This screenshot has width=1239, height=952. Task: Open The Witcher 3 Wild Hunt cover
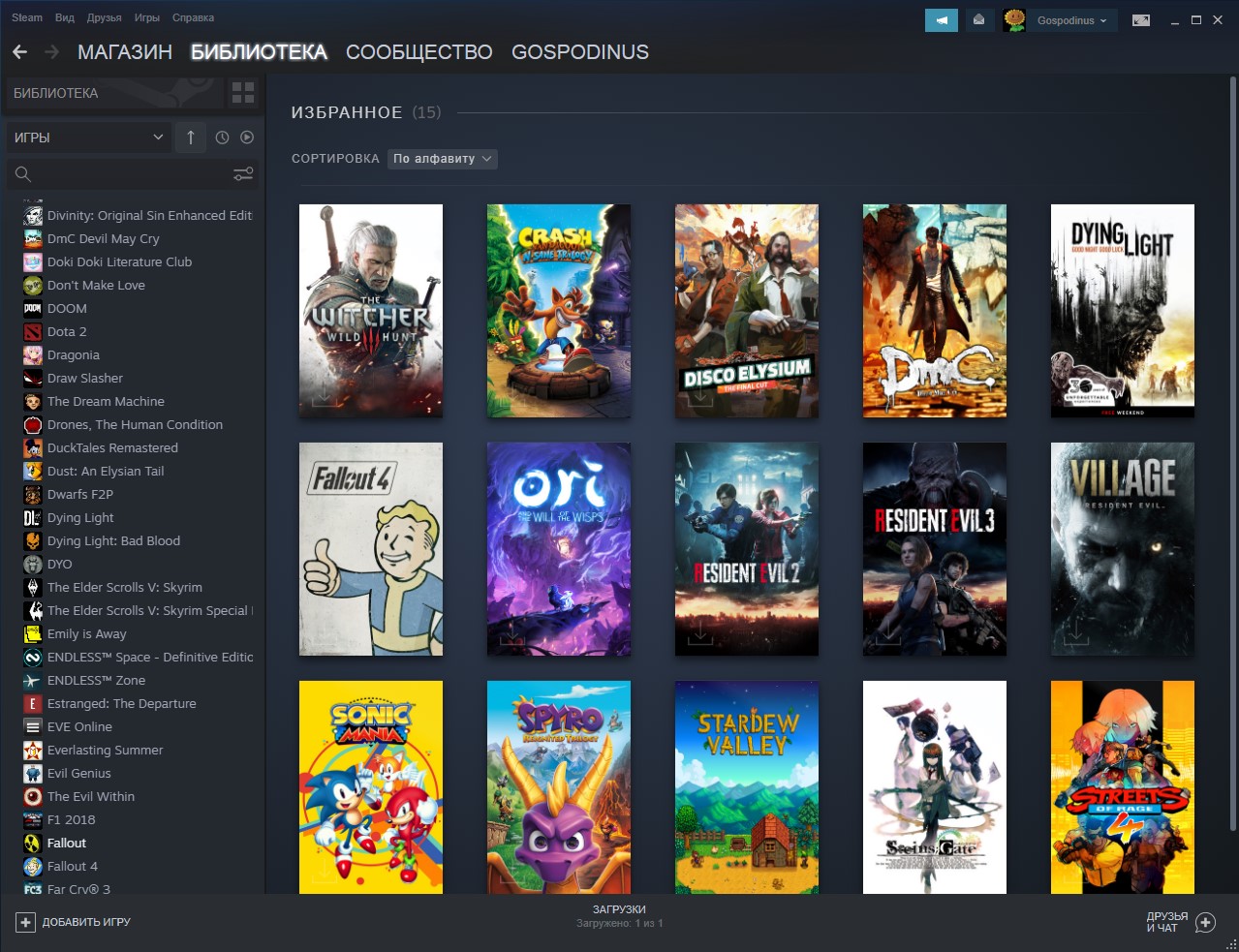coord(371,311)
